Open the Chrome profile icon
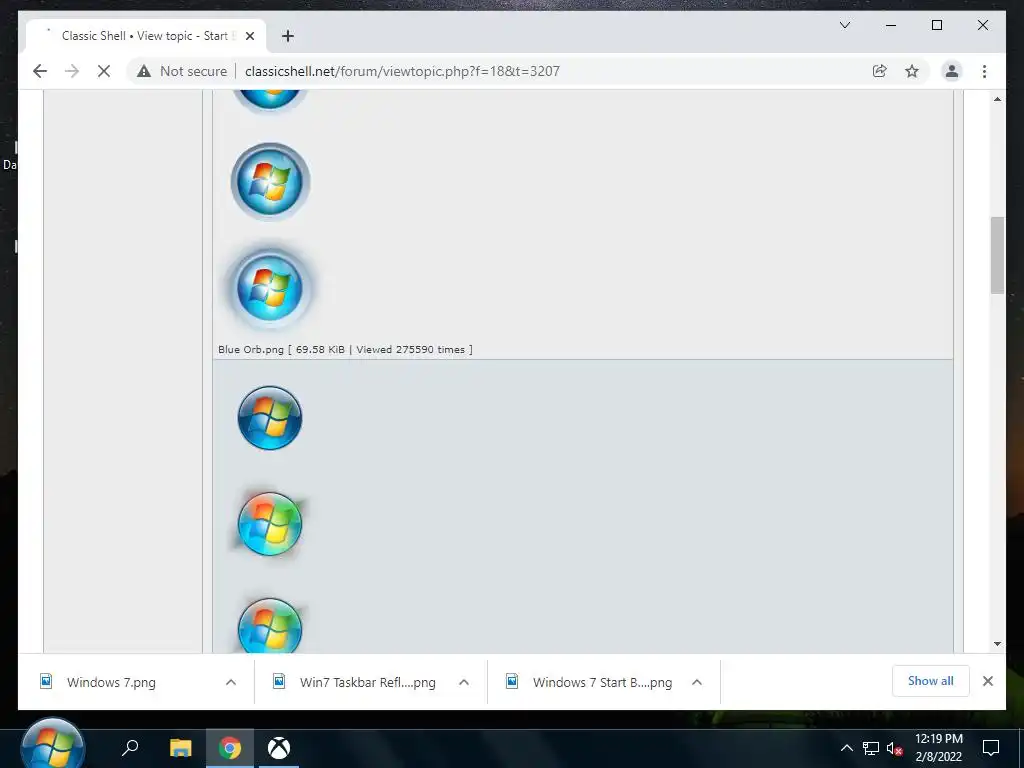This screenshot has height=768, width=1024. click(952, 71)
